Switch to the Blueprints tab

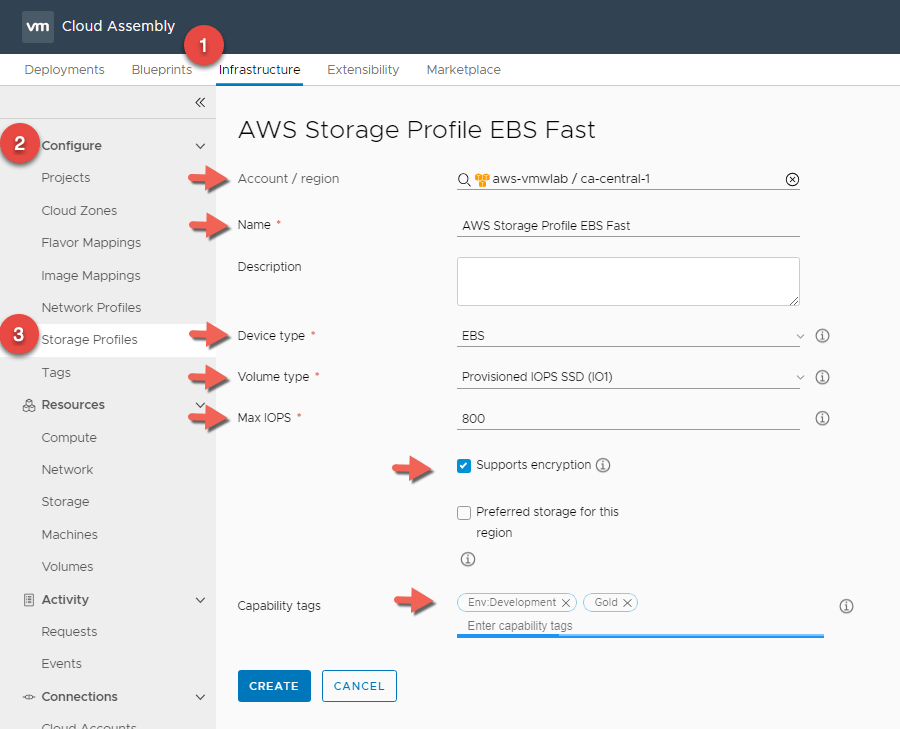[161, 70]
